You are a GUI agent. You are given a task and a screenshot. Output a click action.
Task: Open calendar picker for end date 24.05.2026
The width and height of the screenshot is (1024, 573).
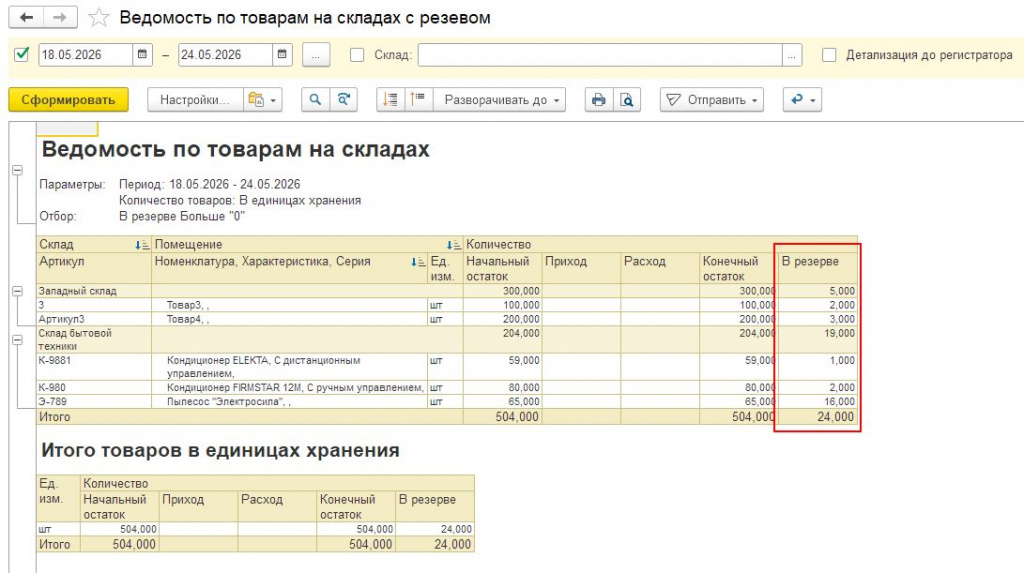coord(282,55)
